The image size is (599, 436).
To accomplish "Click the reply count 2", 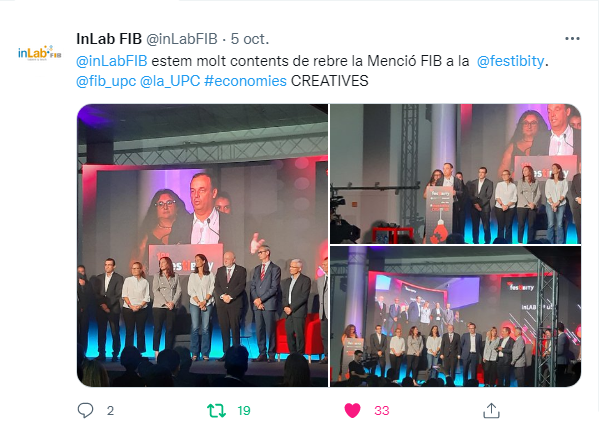I will click(x=110, y=411).
